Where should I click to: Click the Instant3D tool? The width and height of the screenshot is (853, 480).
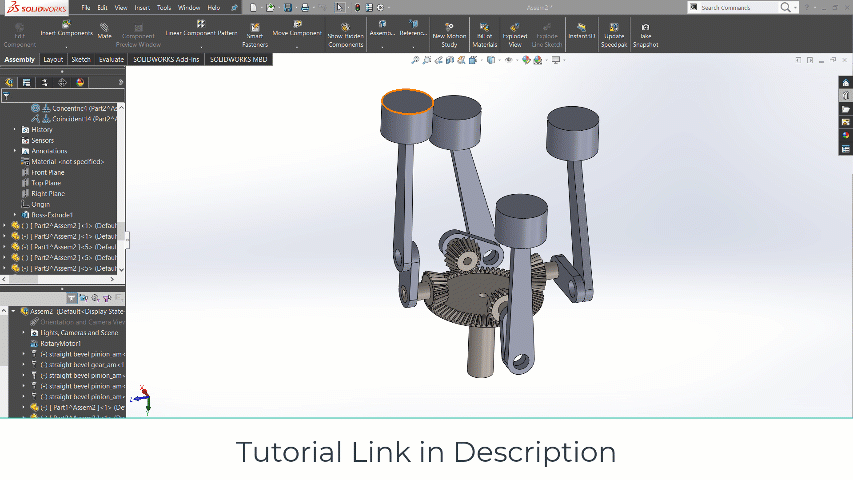[582, 31]
